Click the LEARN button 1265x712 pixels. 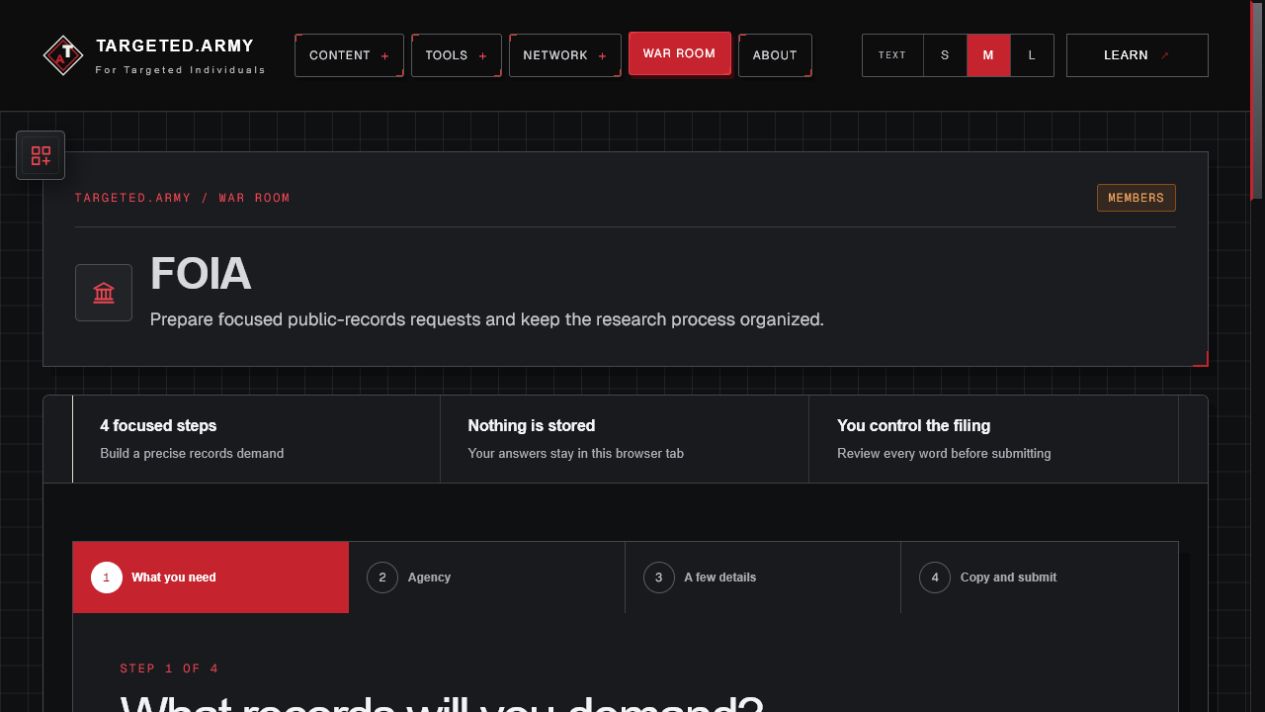point(1137,55)
